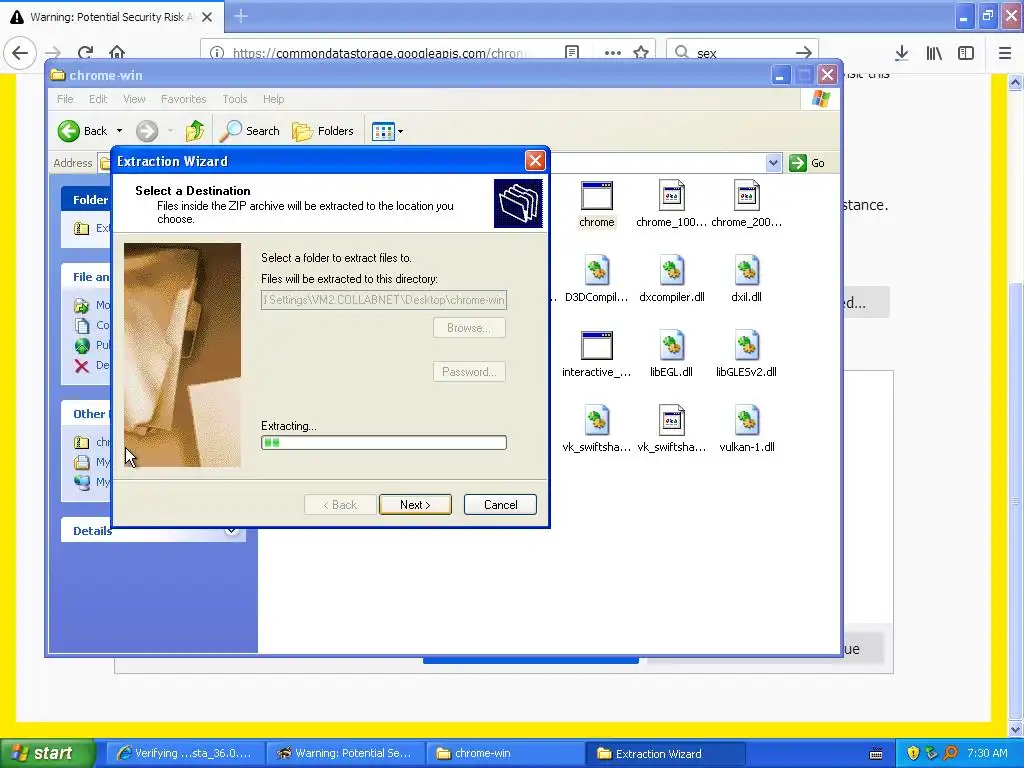Image resolution: width=1024 pixels, height=768 pixels.
Task: Switch to Verifying taskbar item
Action: (185, 754)
